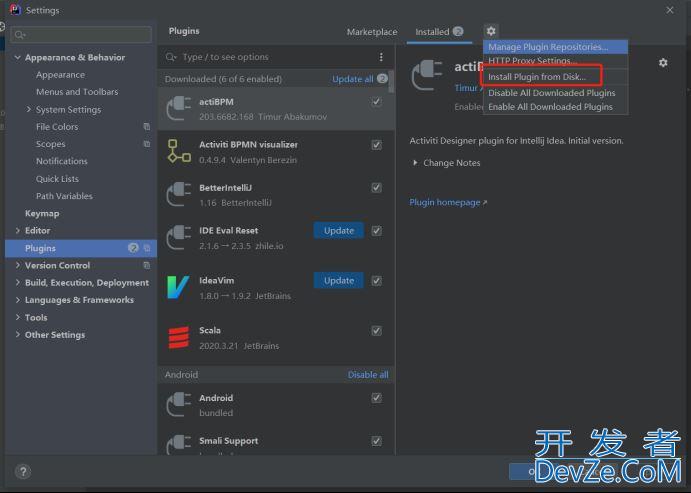Choose Disable All Downloaded Plugins
Viewport: 691px width, 493px height.
pyautogui.click(x=555, y=93)
